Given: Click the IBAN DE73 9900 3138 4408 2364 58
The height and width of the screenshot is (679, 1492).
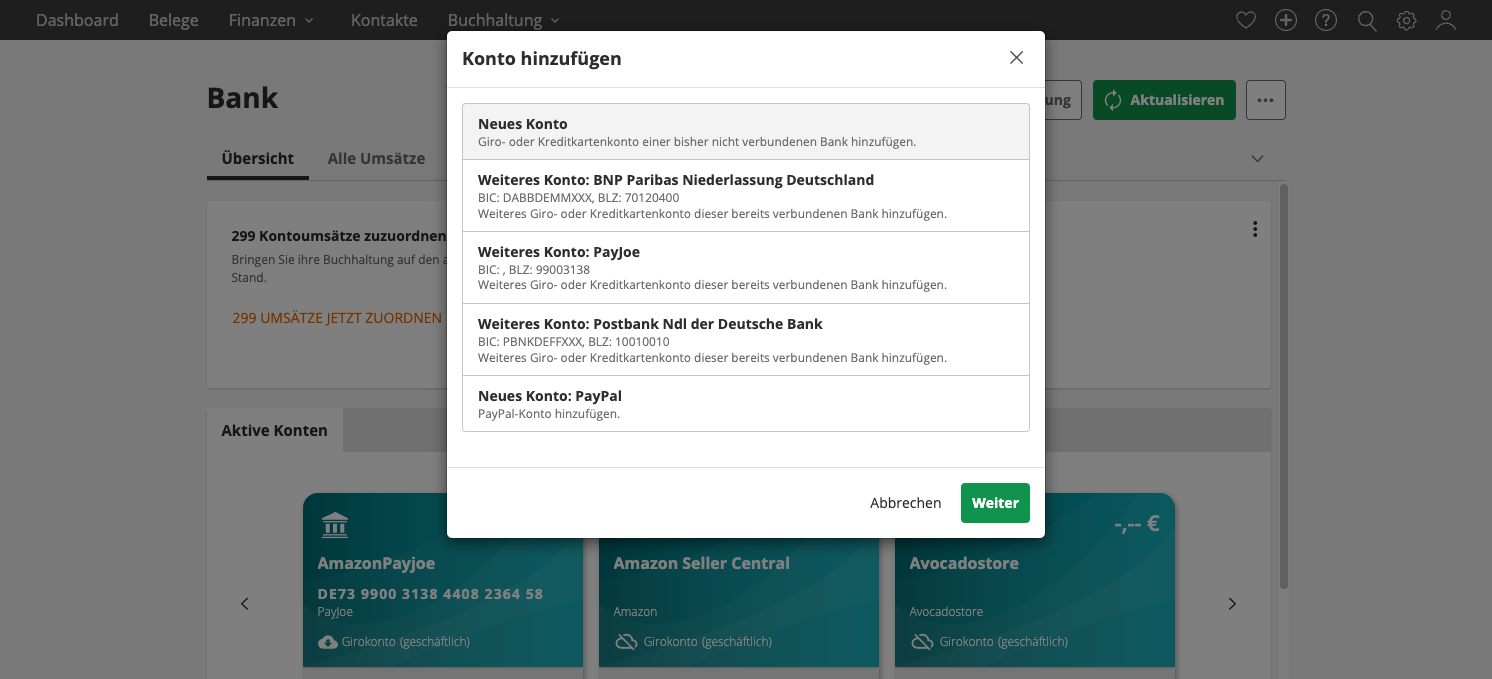Looking at the screenshot, I should click(x=430, y=594).
